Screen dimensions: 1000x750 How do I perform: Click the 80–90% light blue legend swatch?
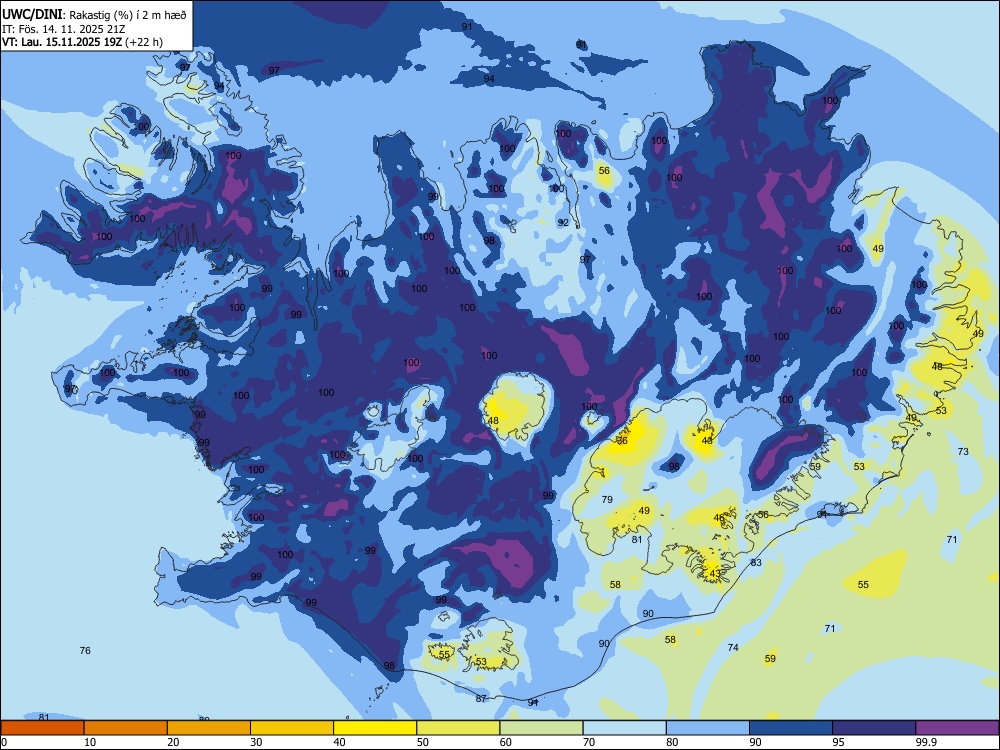(x=707, y=728)
